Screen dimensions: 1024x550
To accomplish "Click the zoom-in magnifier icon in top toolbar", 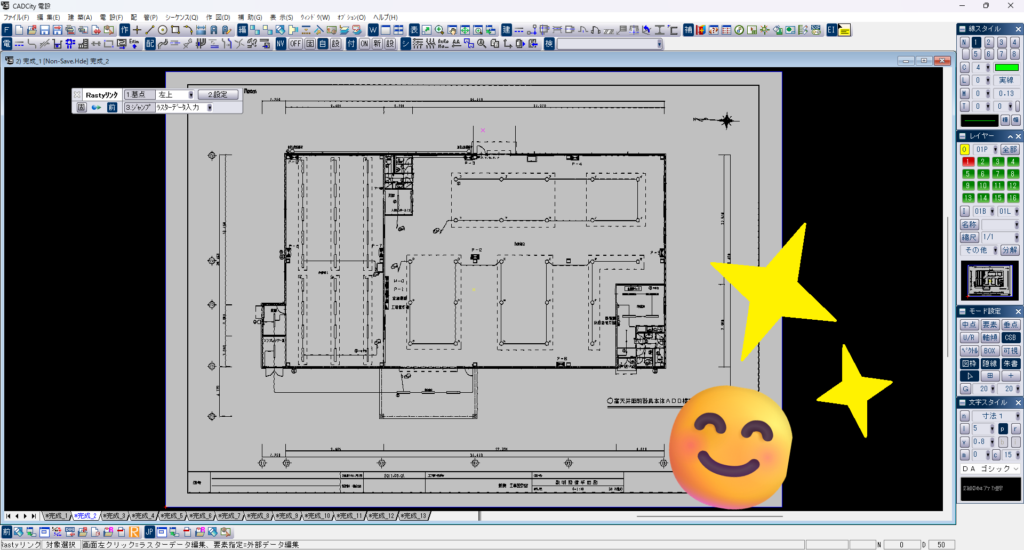I will (440, 30).
